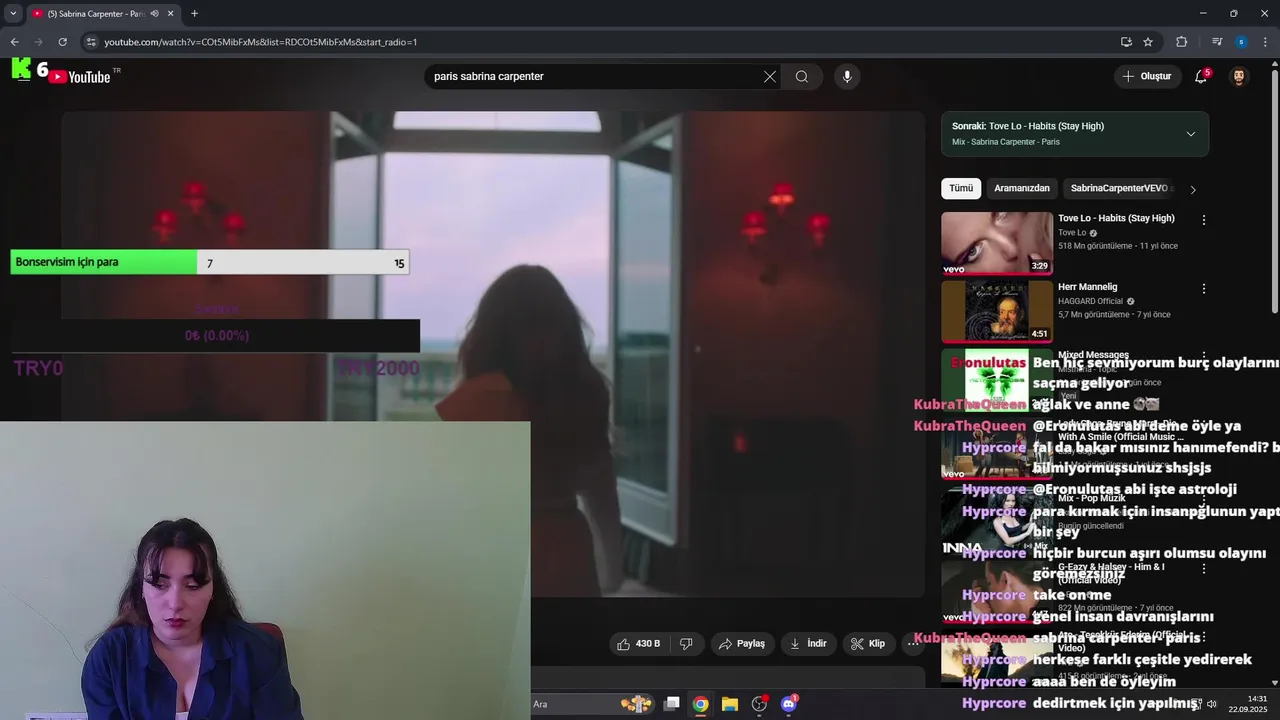
Task: Close the Sabrina Carpenter tab
Action: (170, 14)
